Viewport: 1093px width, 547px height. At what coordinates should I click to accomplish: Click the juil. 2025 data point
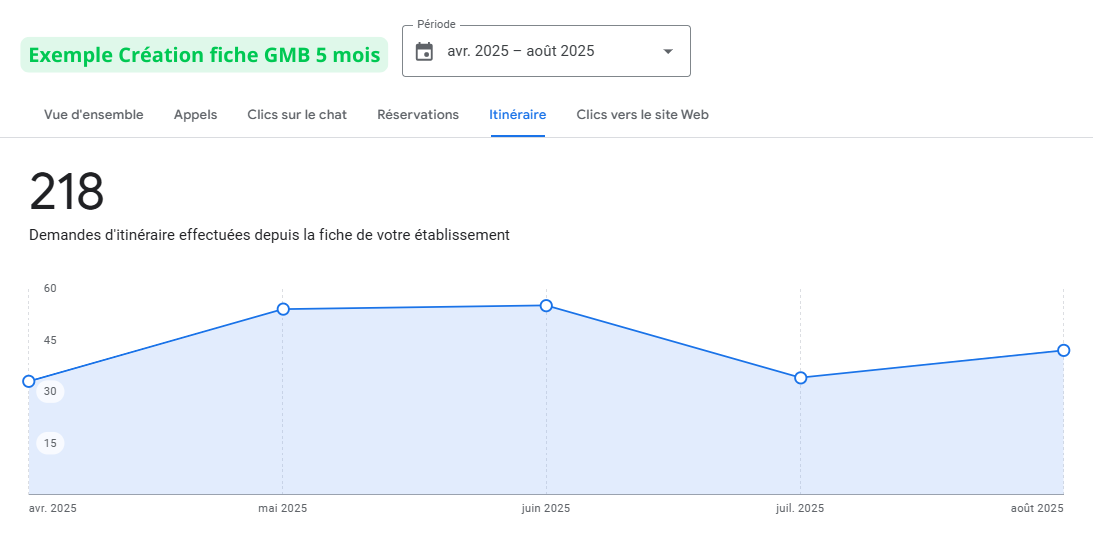[x=800, y=377]
